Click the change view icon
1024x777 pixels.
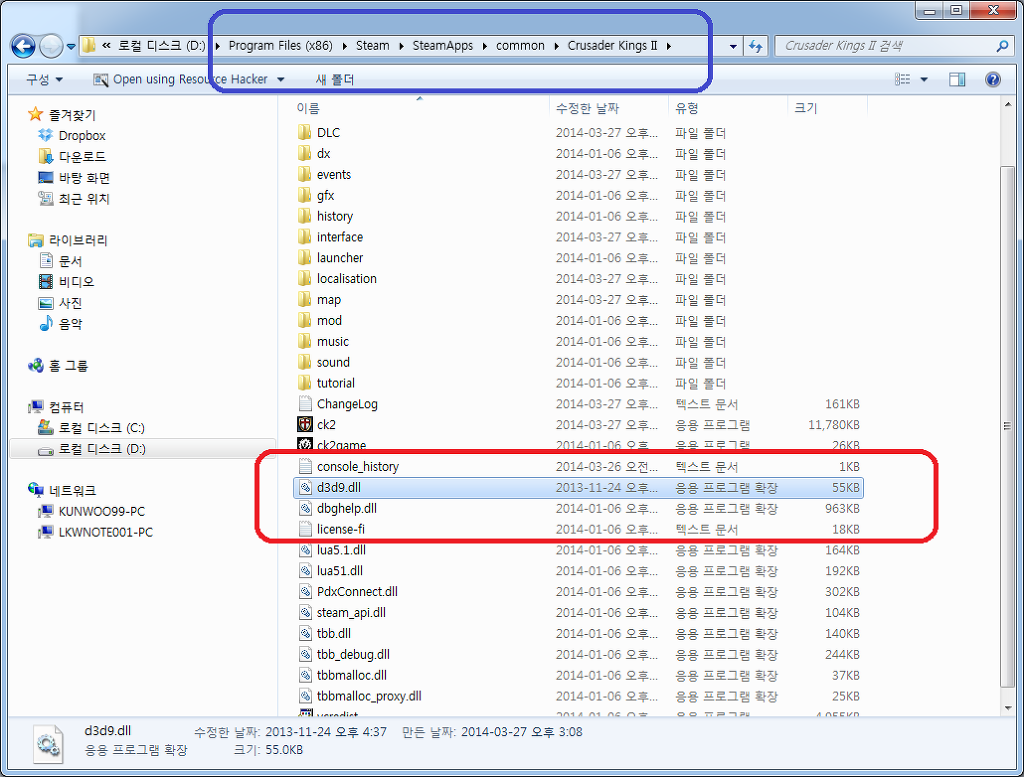pyautogui.click(x=903, y=80)
